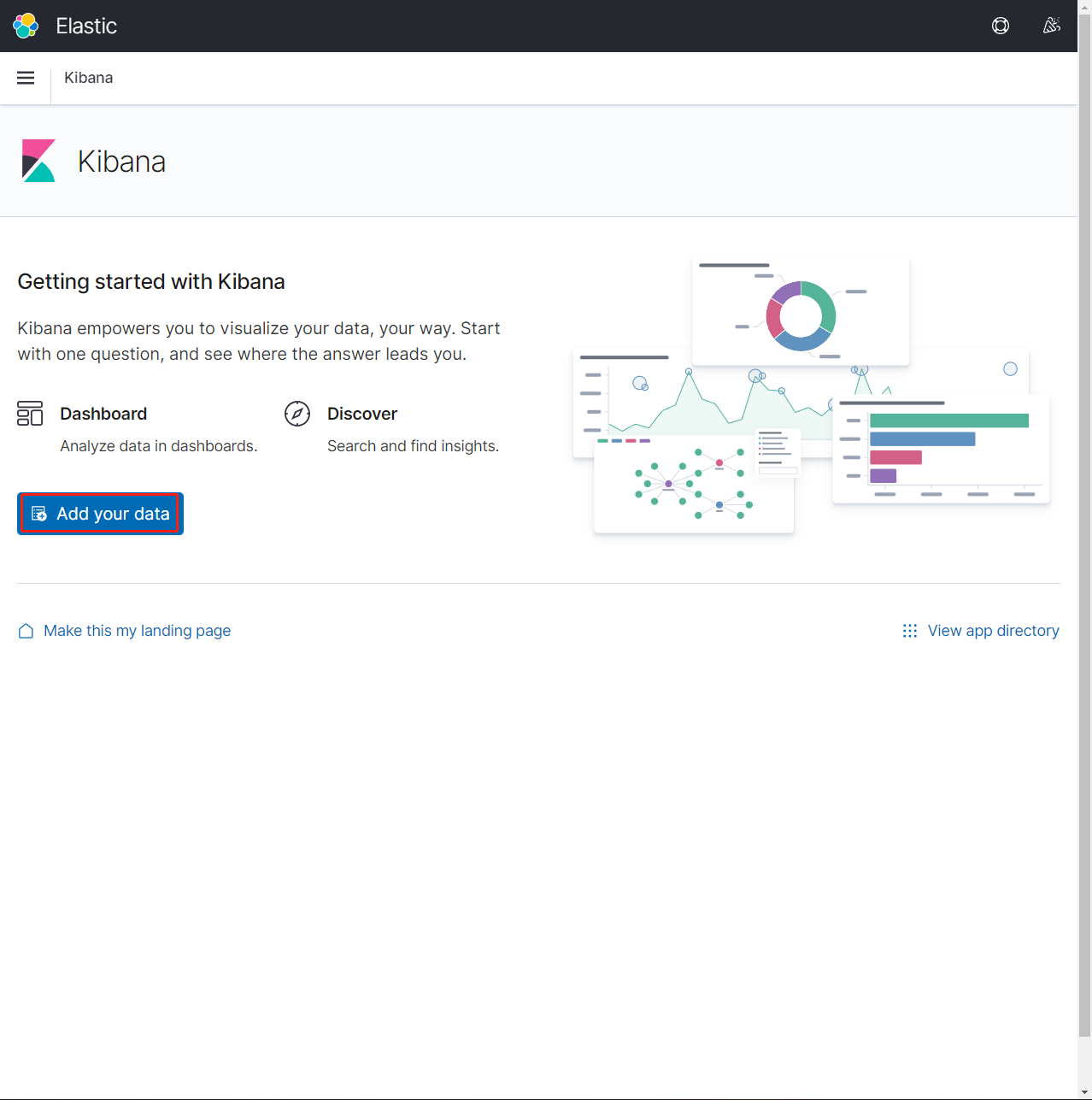Open the help menu lifebuoy icon
This screenshot has height=1100, width=1092.
[1001, 26]
